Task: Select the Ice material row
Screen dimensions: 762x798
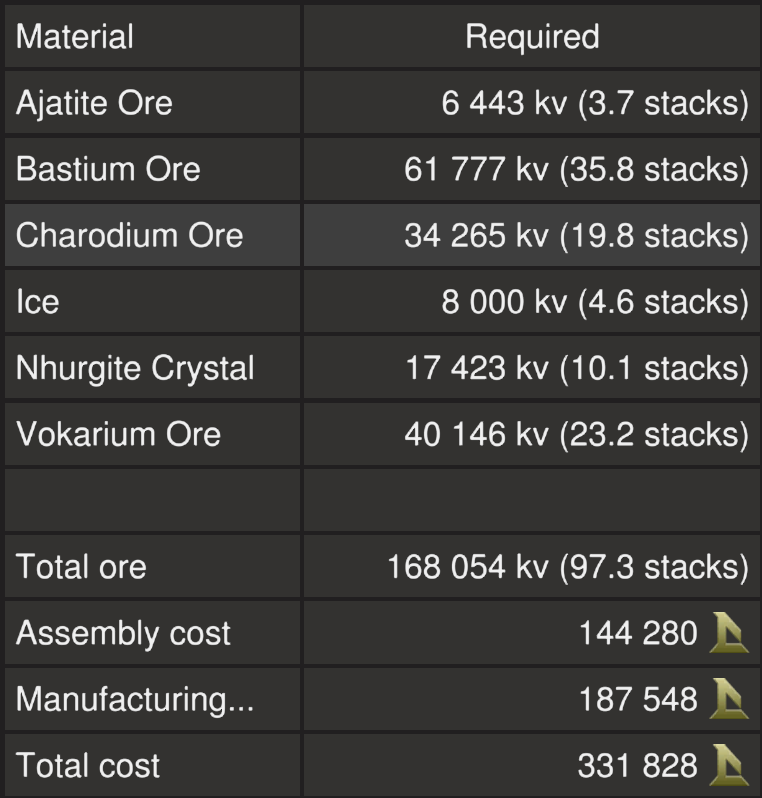Action: click(38, 302)
